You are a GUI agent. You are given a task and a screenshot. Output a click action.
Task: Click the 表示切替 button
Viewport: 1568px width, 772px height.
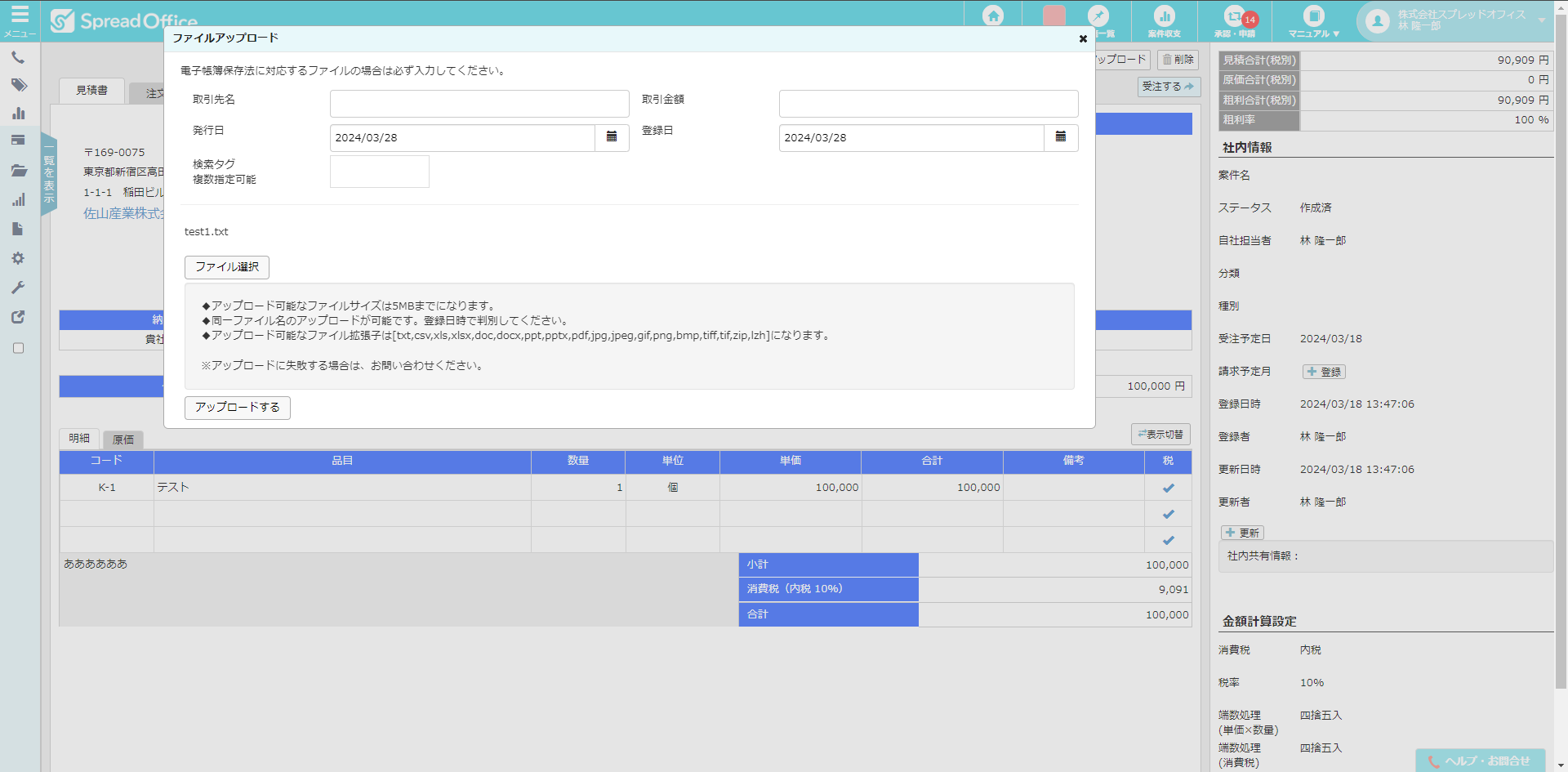[1160, 435]
